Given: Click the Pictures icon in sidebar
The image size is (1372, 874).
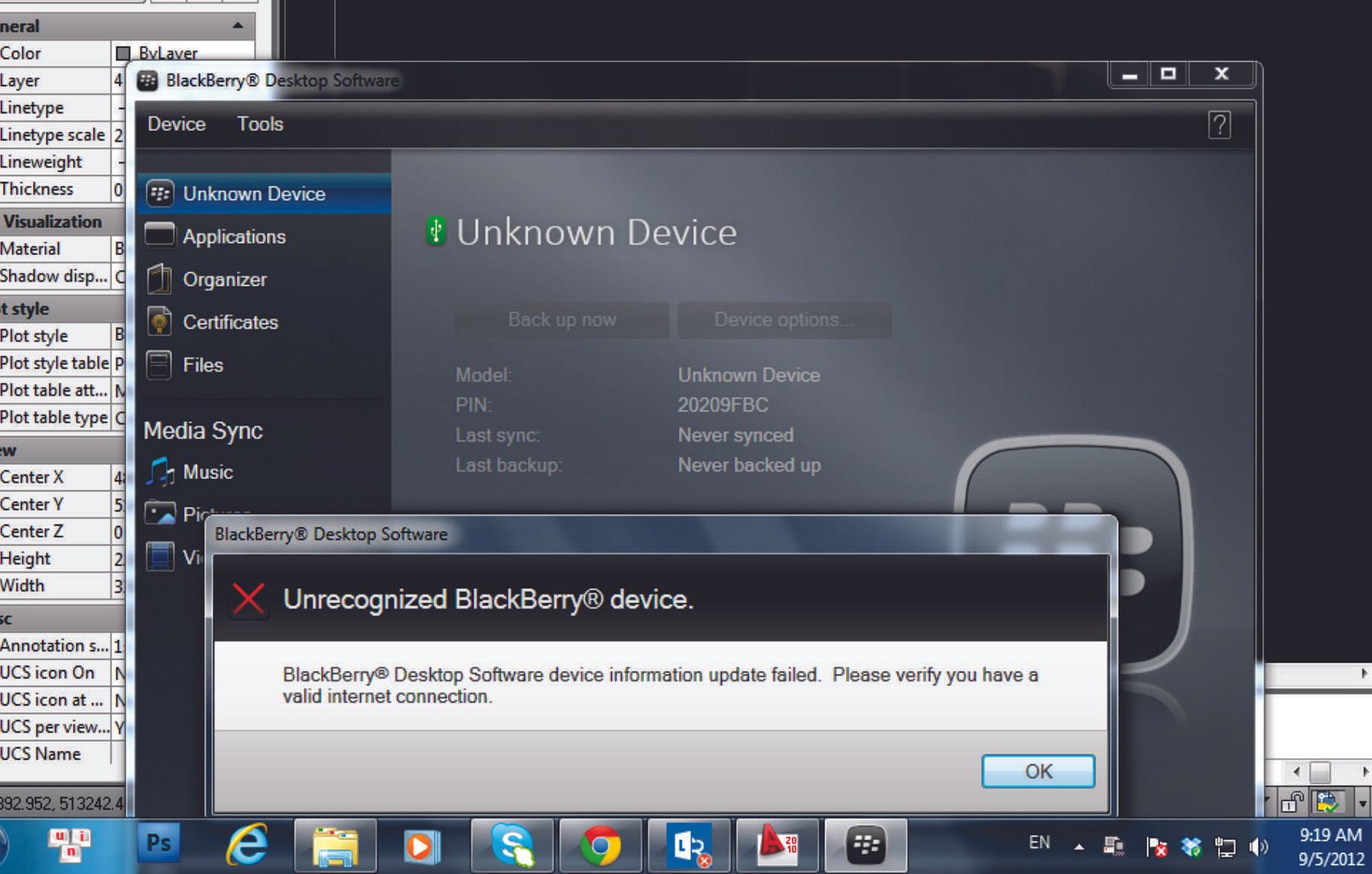Looking at the screenshot, I should (160, 513).
